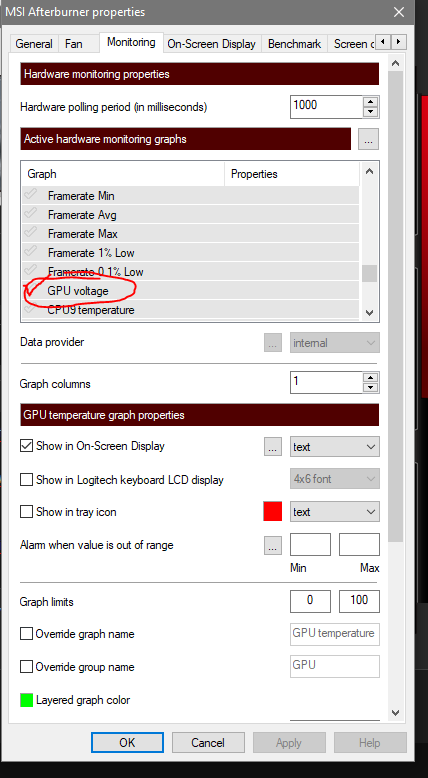Viewport: 428px width, 778px height.
Task: Switch to the Fan tab
Action: (73, 44)
